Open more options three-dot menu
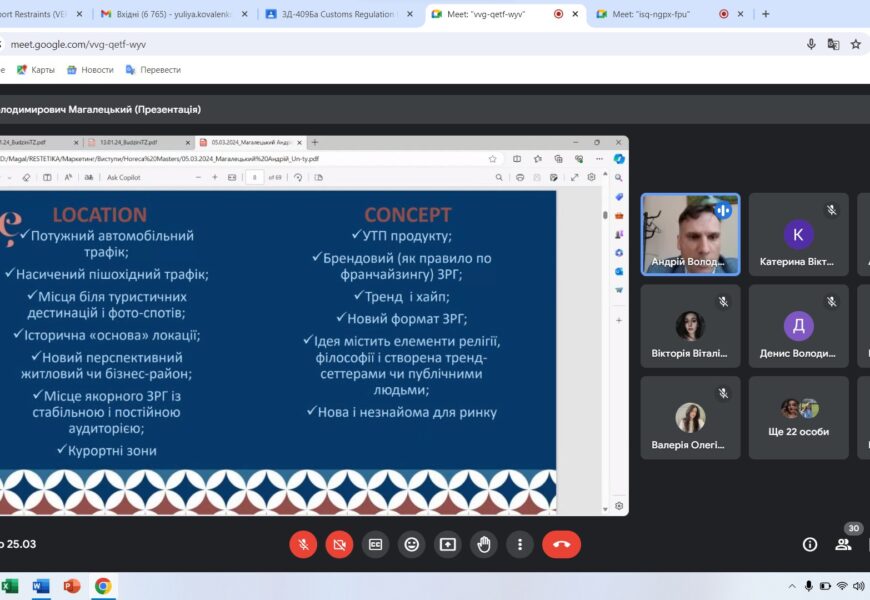 (520, 544)
